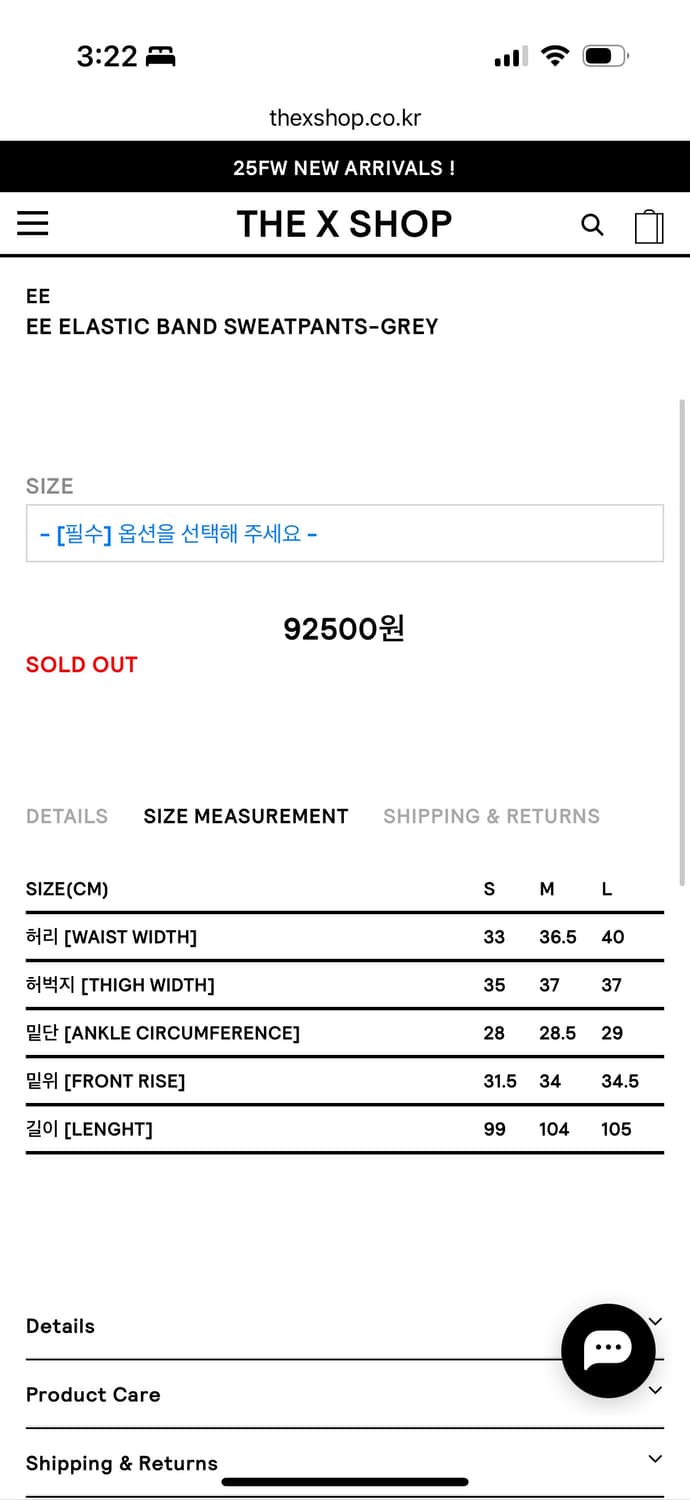
Task: Open the hamburger navigation menu
Action: coord(32,224)
